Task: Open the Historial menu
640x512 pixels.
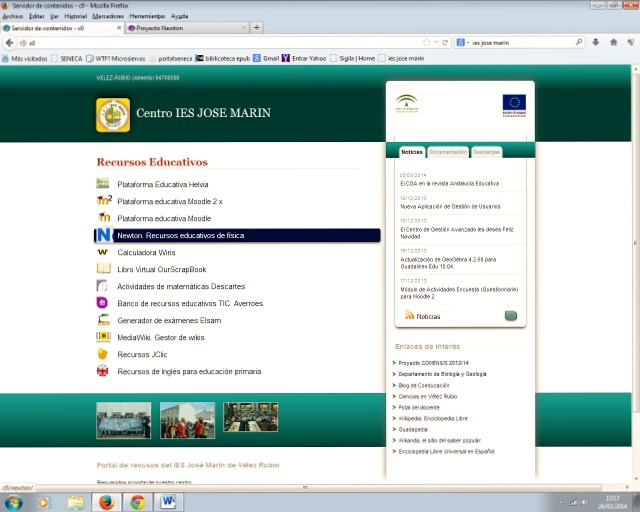Action: (76, 16)
